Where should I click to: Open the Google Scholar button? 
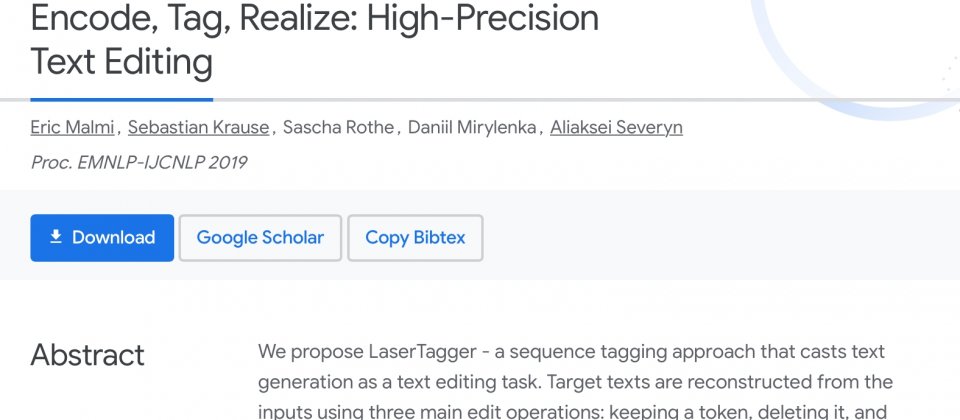pyautogui.click(x=260, y=238)
